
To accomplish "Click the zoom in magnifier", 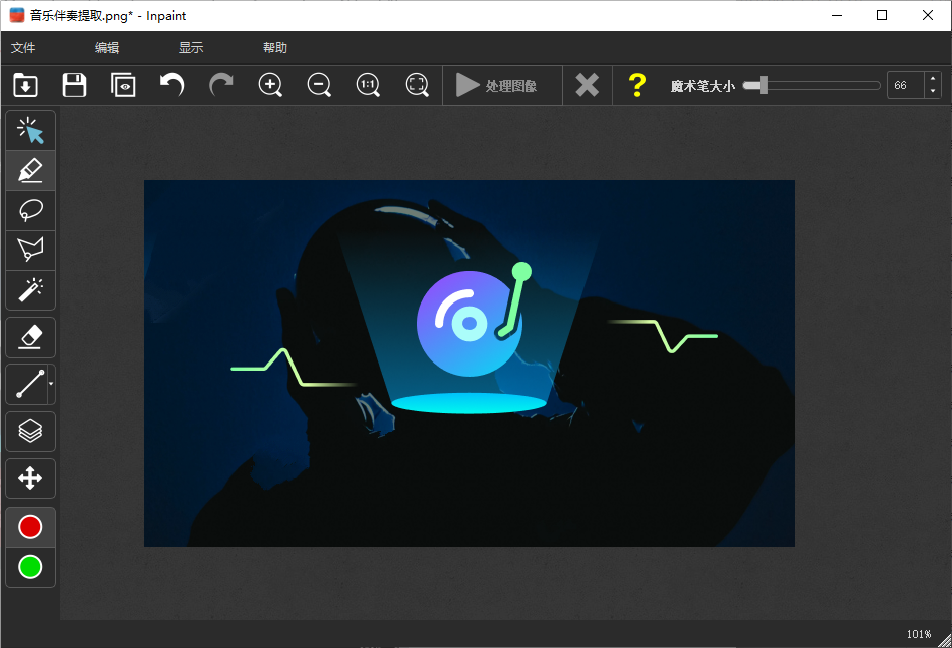I will tap(270, 85).
